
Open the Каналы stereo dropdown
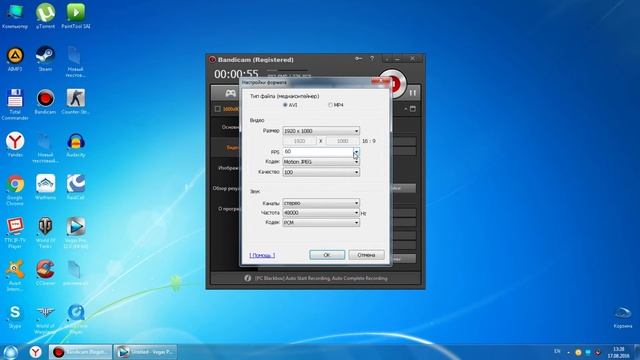coord(321,203)
